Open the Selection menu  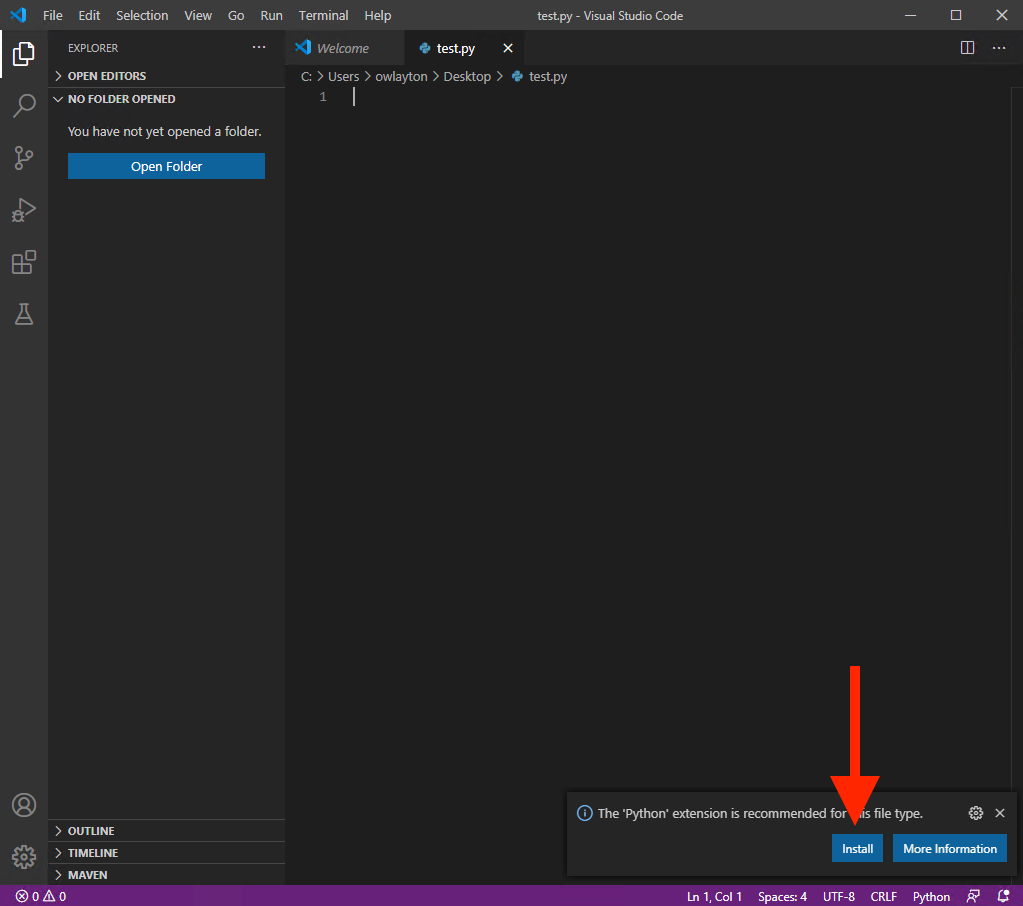click(x=142, y=15)
